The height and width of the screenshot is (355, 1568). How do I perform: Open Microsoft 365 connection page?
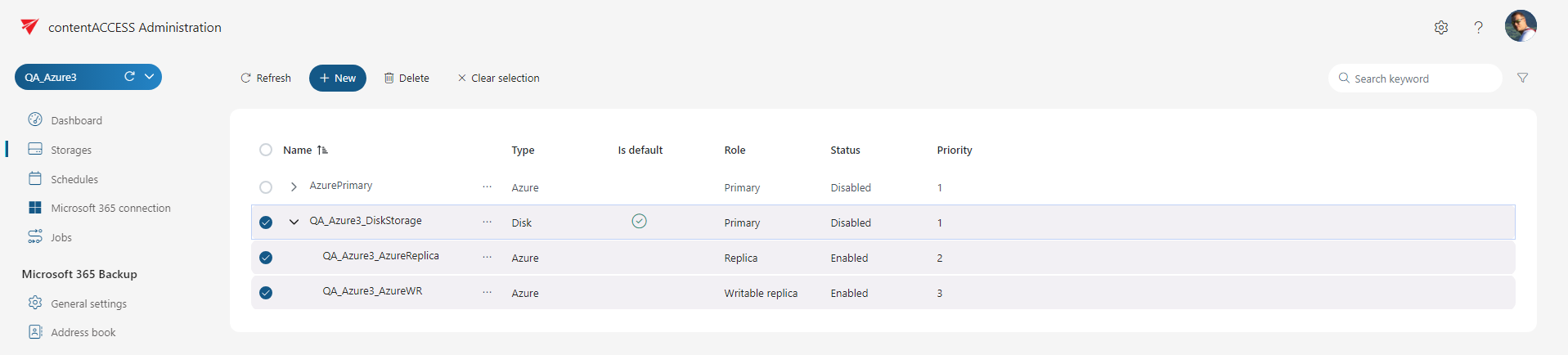tap(100, 208)
